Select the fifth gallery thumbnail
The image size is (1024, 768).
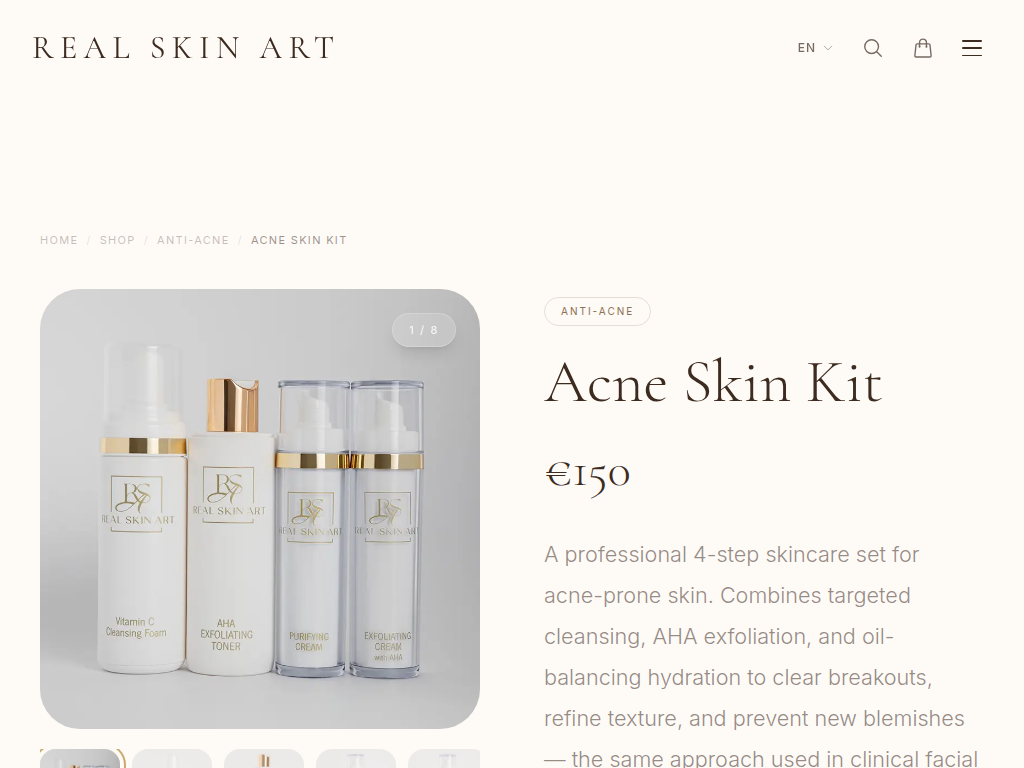coord(444,759)
